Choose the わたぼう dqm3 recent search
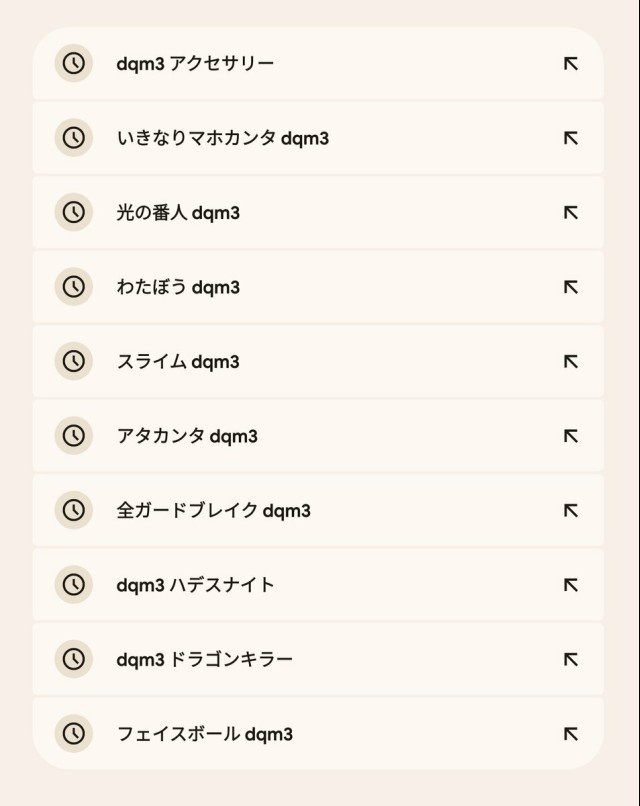The height and width of the screenshot is (806, 640). point(318,287)
